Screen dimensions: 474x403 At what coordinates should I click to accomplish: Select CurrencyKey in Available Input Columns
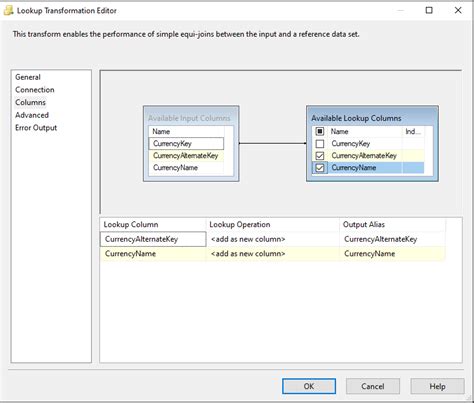(x=186, y=144)
